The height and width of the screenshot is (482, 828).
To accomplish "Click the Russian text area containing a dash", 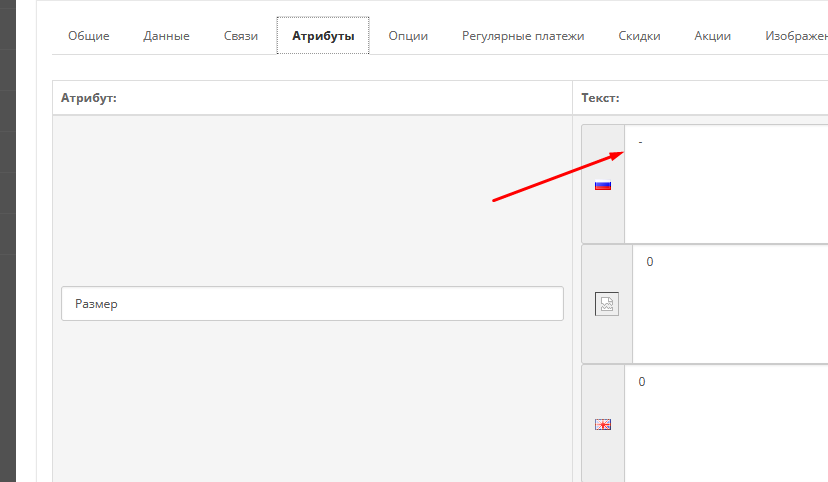I will tap(727, 184).
